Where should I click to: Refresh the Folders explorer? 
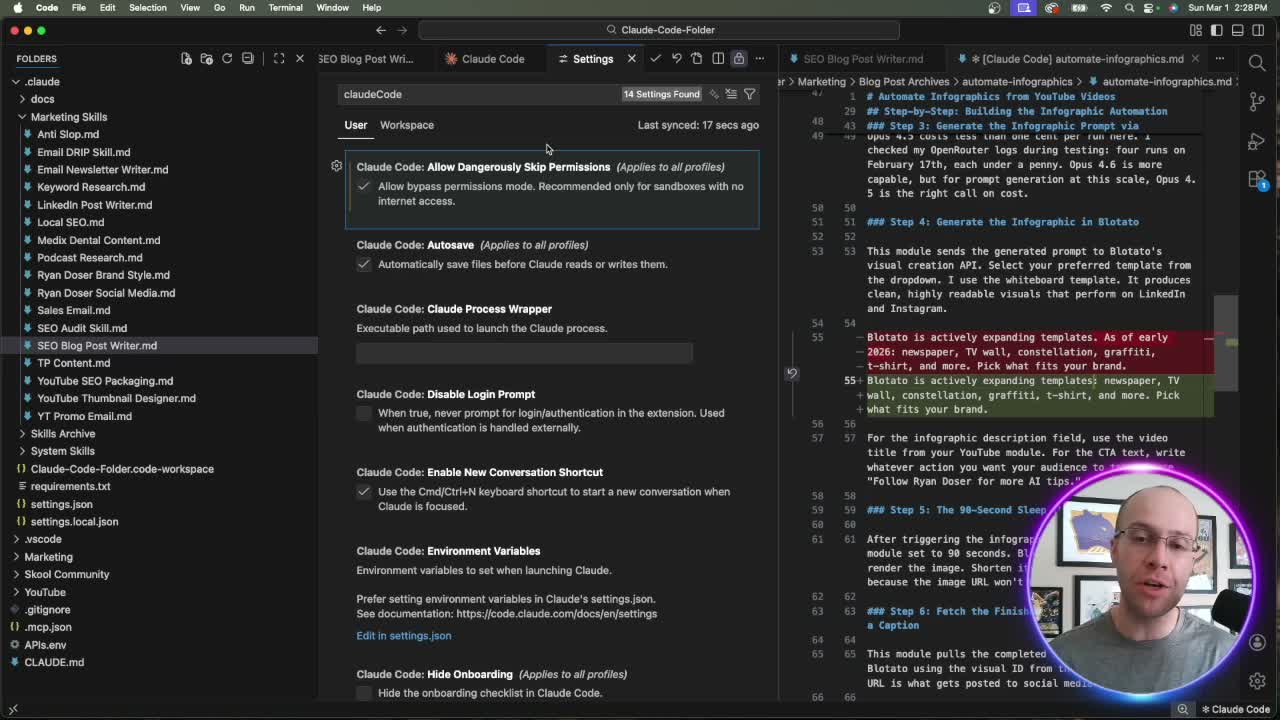pos(227,59)
